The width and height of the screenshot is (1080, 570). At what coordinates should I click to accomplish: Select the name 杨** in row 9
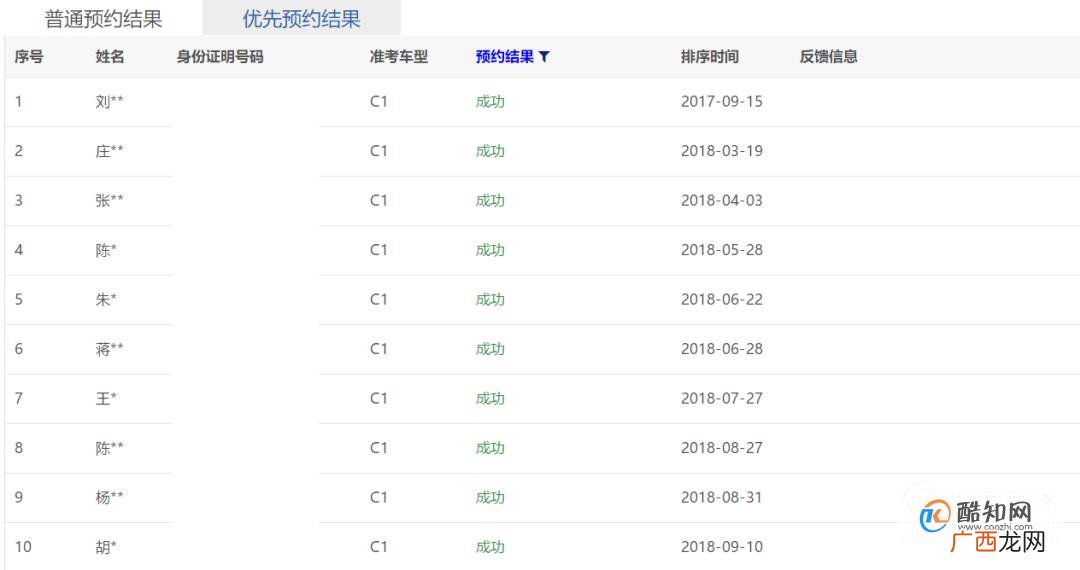click(x=110, y=497)
